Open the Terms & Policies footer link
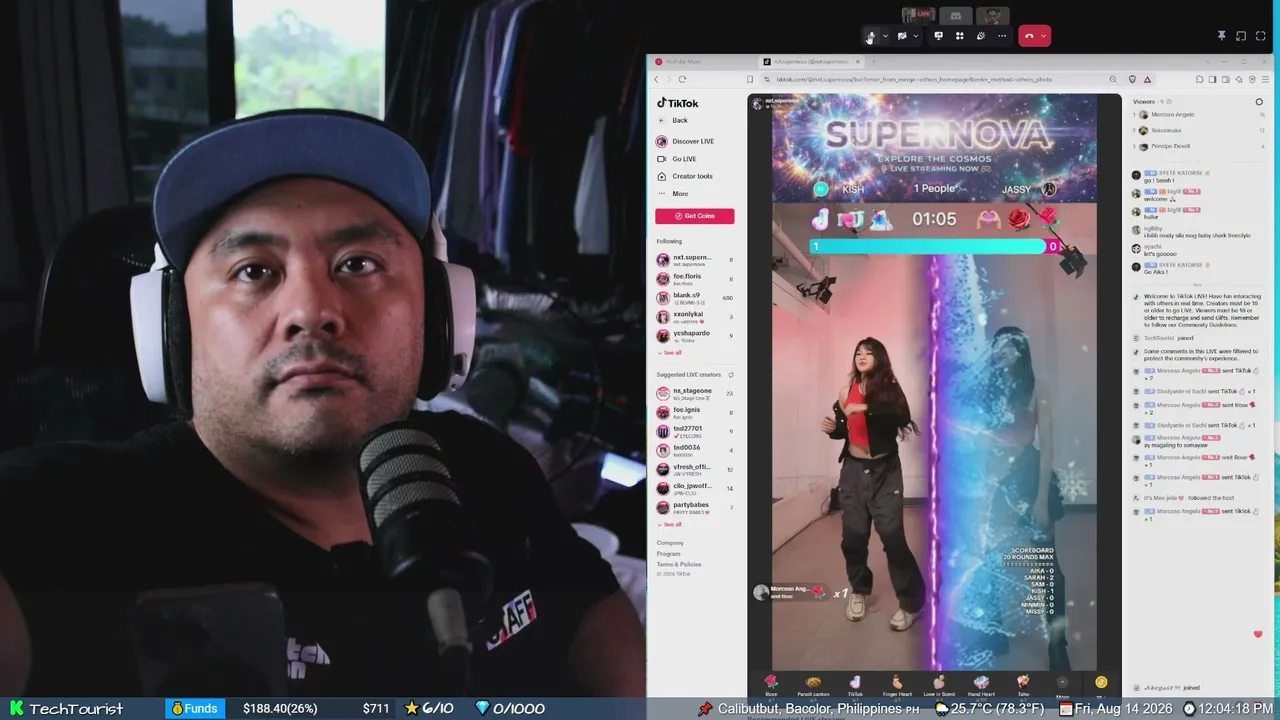1280x720 pixels. pyautogui.click(x=679, y=564)
